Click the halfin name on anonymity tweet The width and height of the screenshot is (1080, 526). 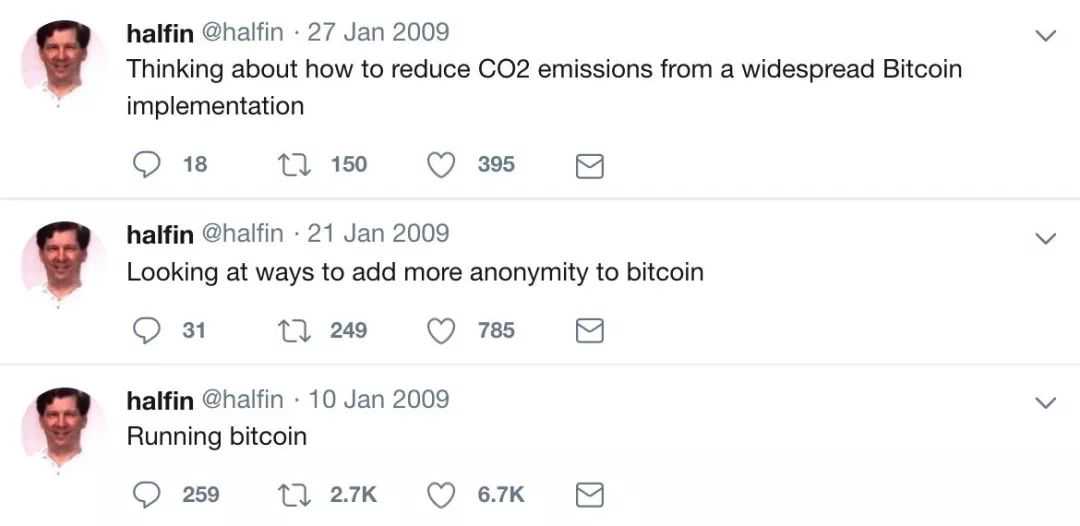coord(160,234)
